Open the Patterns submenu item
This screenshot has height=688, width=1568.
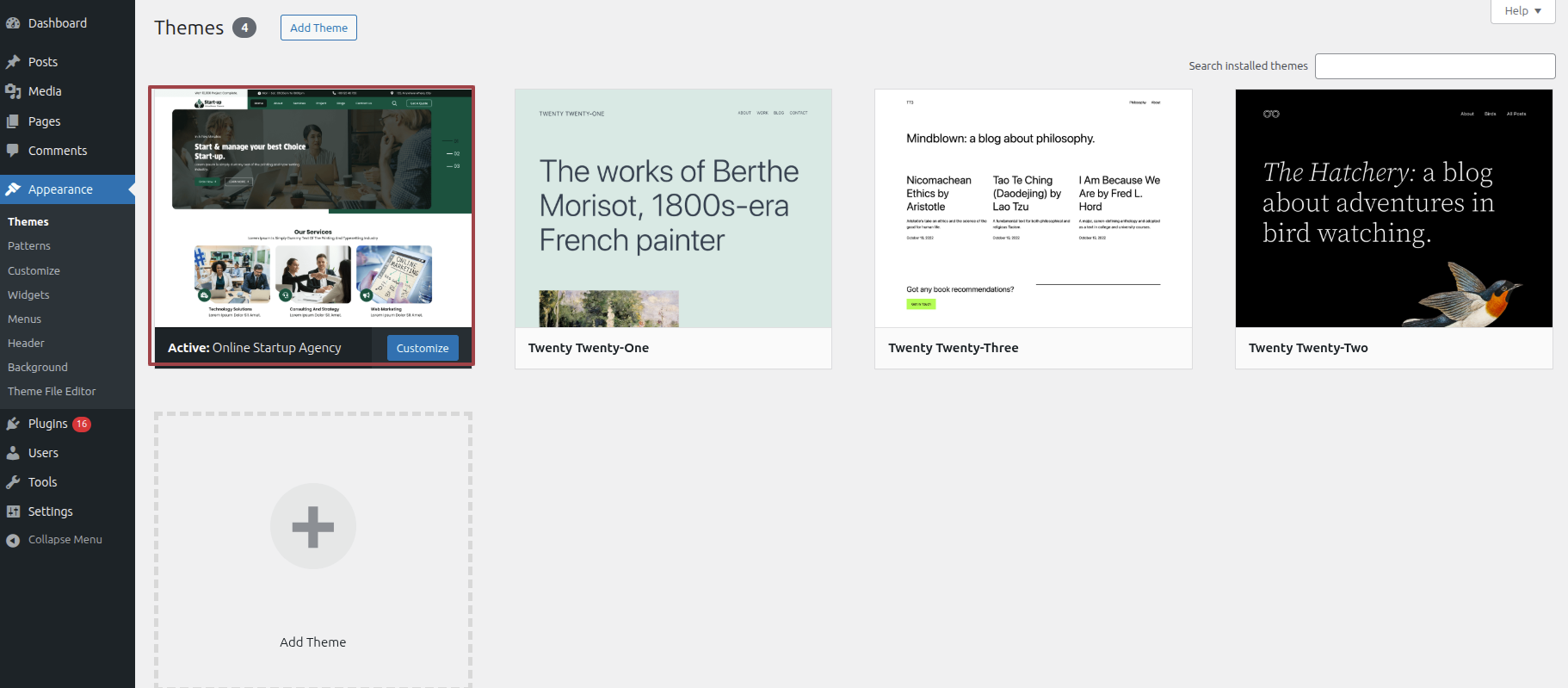pyautogui.click(x=29, y=246)
